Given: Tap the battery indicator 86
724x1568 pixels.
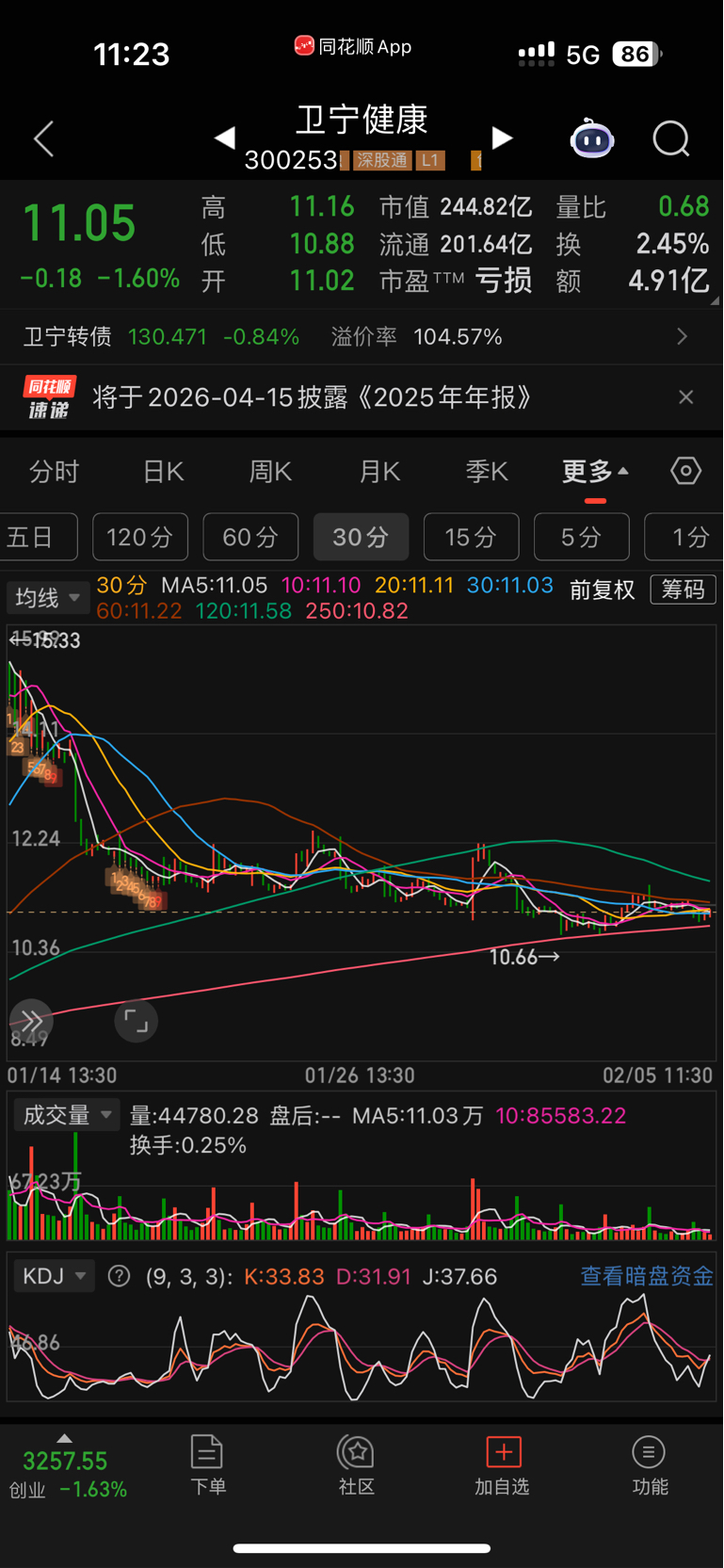Looking at the screenshot, I should coord(637,54).
